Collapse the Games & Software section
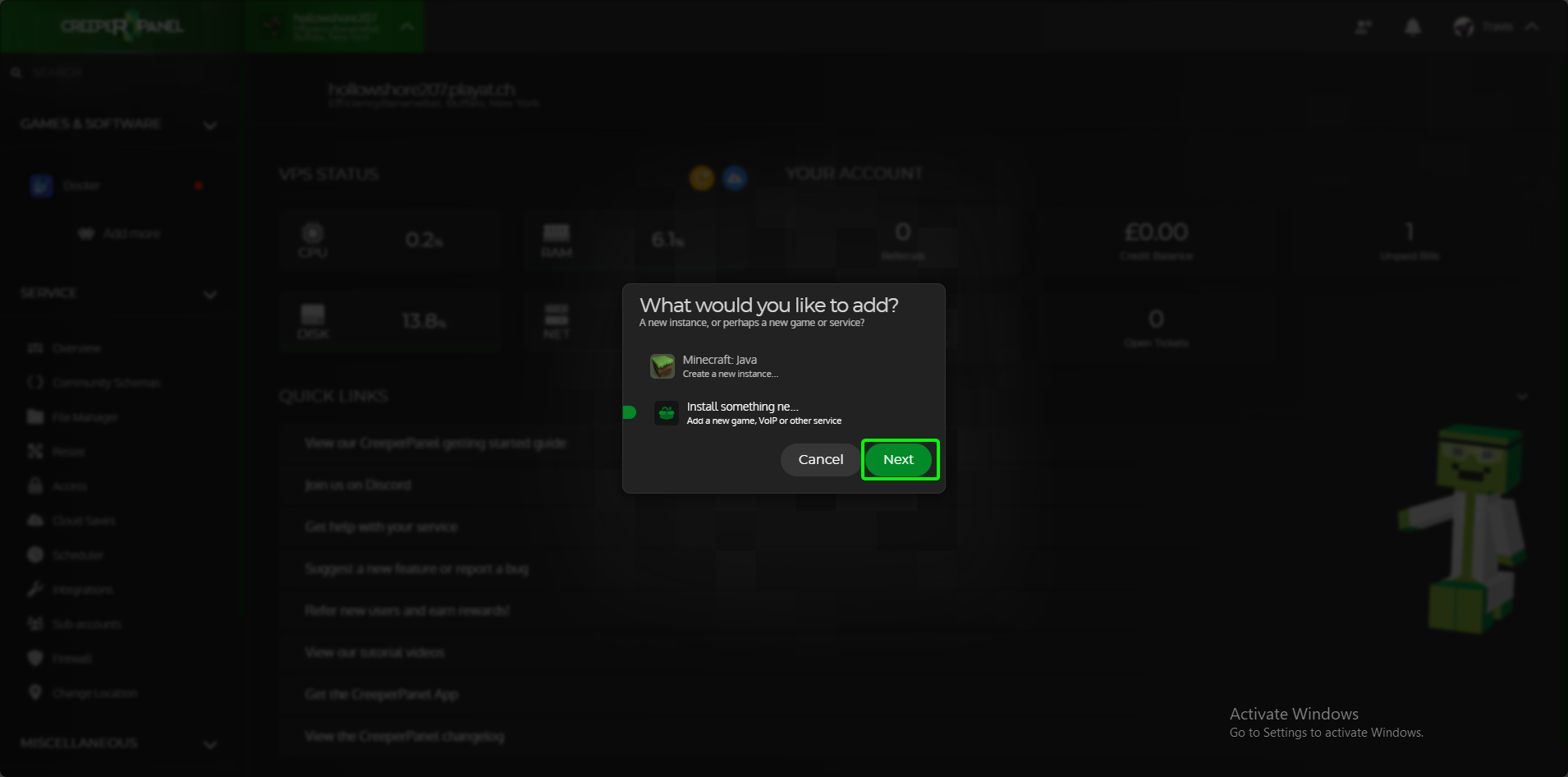Viewport: 1568px width, 777px height. pyautogui.click(x=210, y=125)
